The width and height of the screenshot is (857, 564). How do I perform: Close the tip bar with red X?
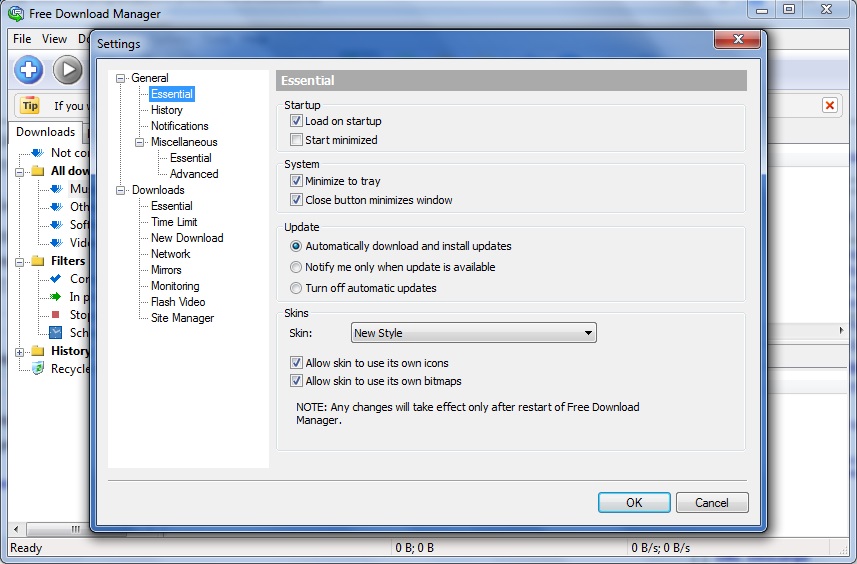(x=830, y=105)
